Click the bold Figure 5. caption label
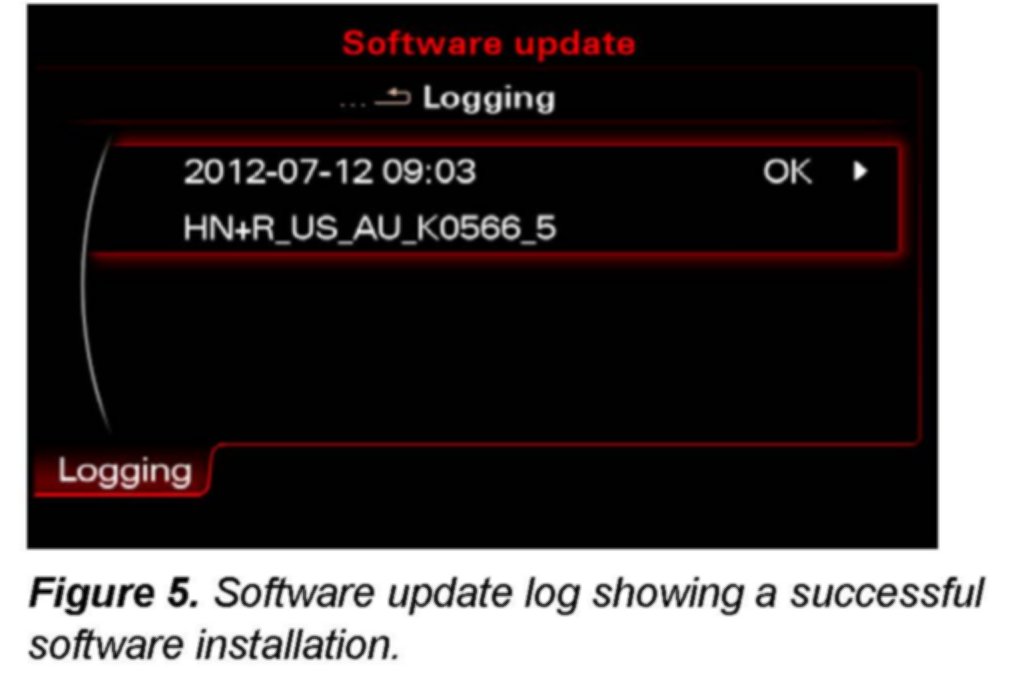 114,593
